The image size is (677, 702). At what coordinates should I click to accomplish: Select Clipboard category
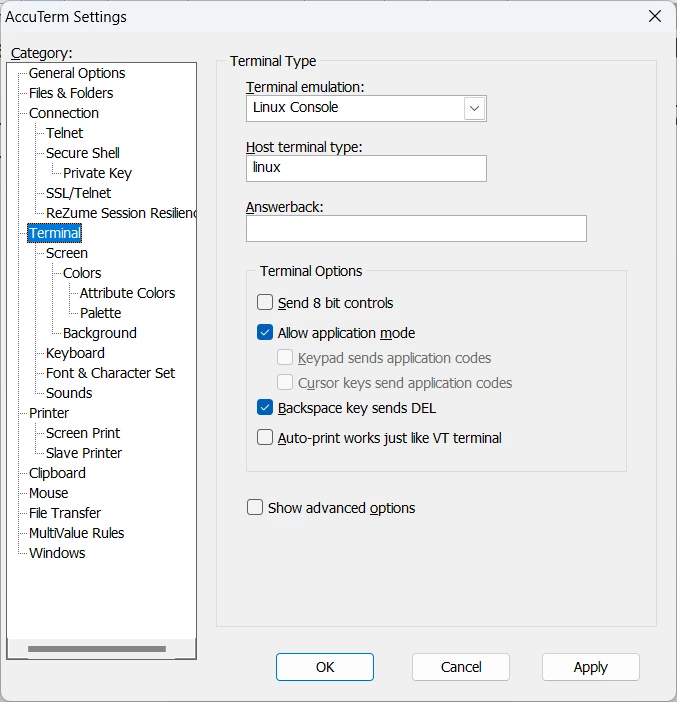tap(57, 473)
